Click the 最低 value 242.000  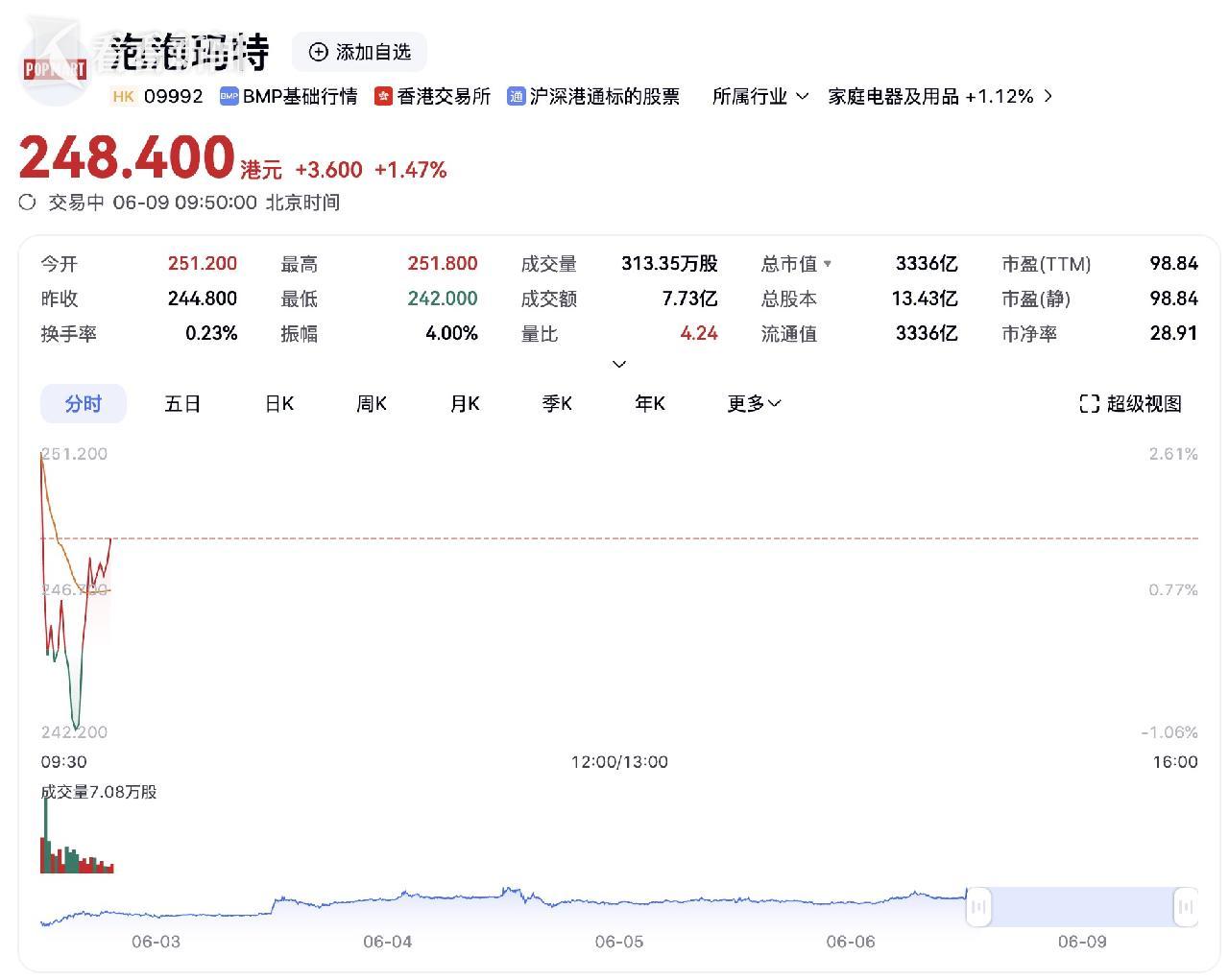[x=443, y=299]
